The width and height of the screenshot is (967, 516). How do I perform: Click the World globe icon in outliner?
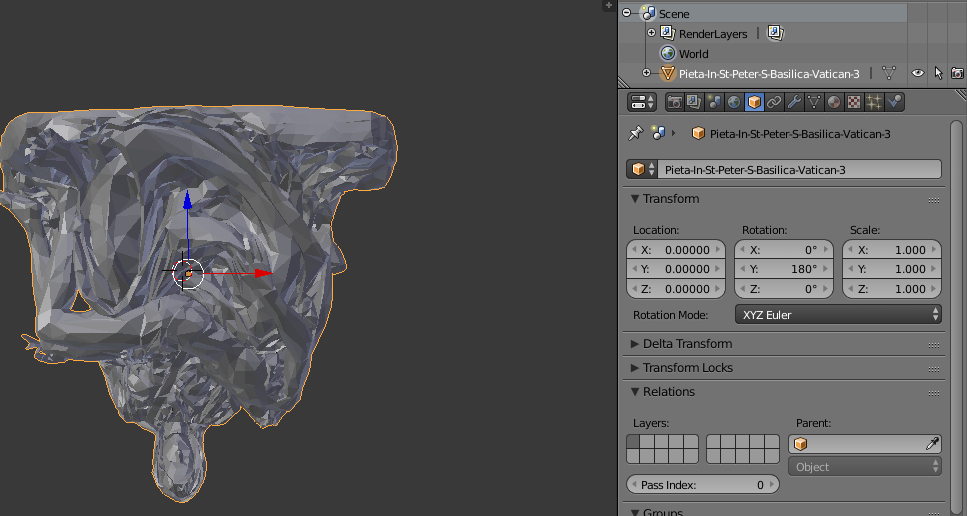coord(668,53)
